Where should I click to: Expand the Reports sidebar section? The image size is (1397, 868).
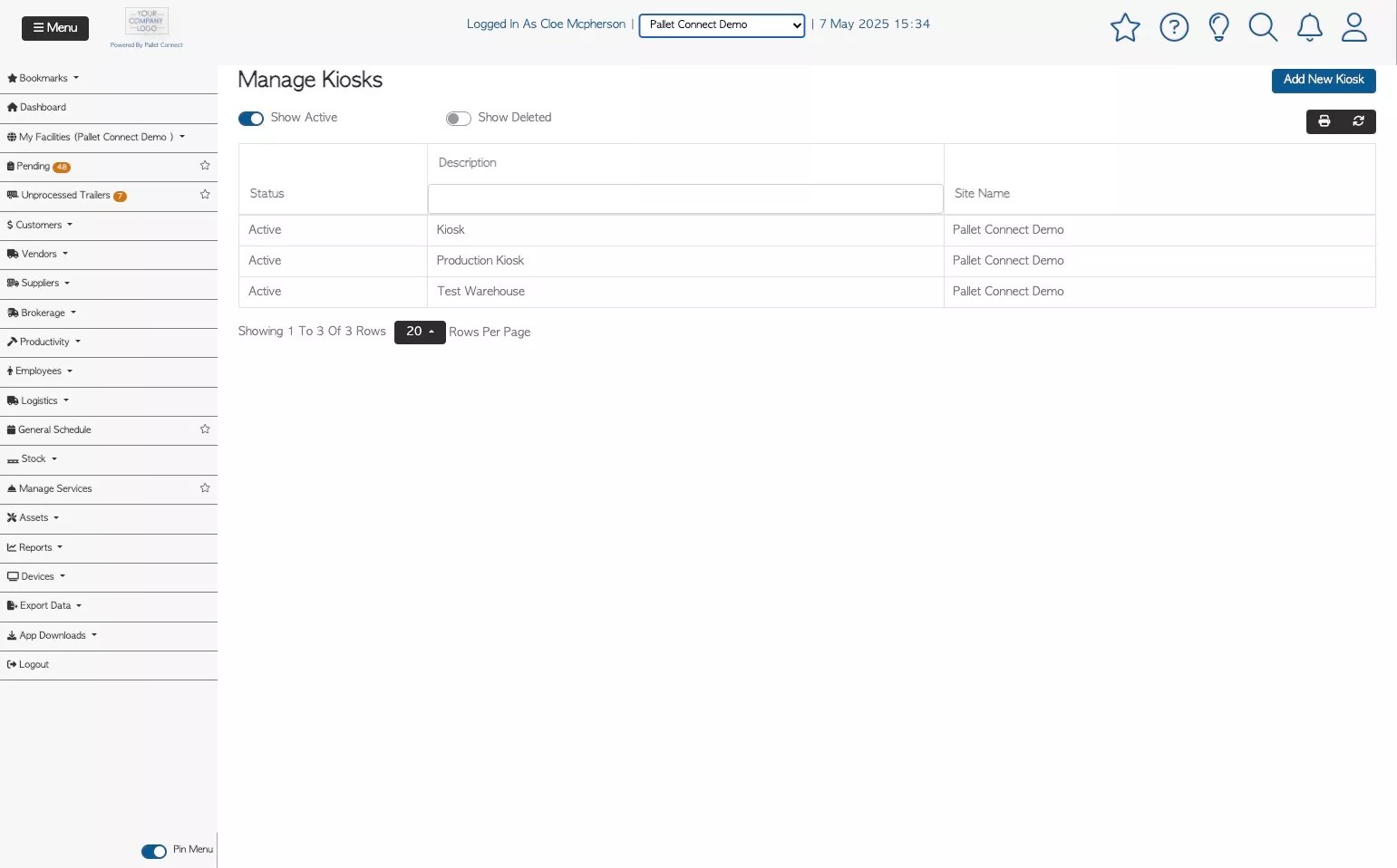click(x=36, y=547)
